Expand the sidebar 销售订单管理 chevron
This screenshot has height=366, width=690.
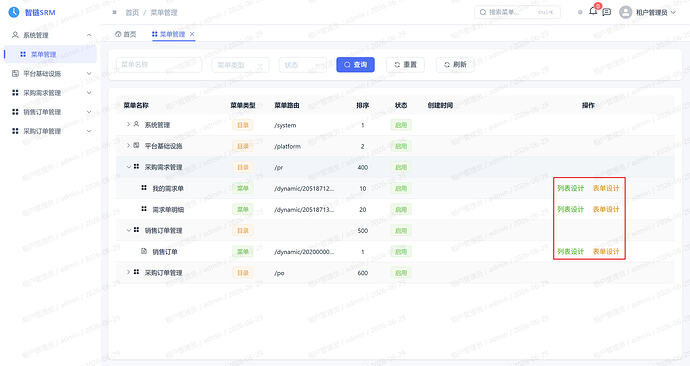tap(89, 112)
